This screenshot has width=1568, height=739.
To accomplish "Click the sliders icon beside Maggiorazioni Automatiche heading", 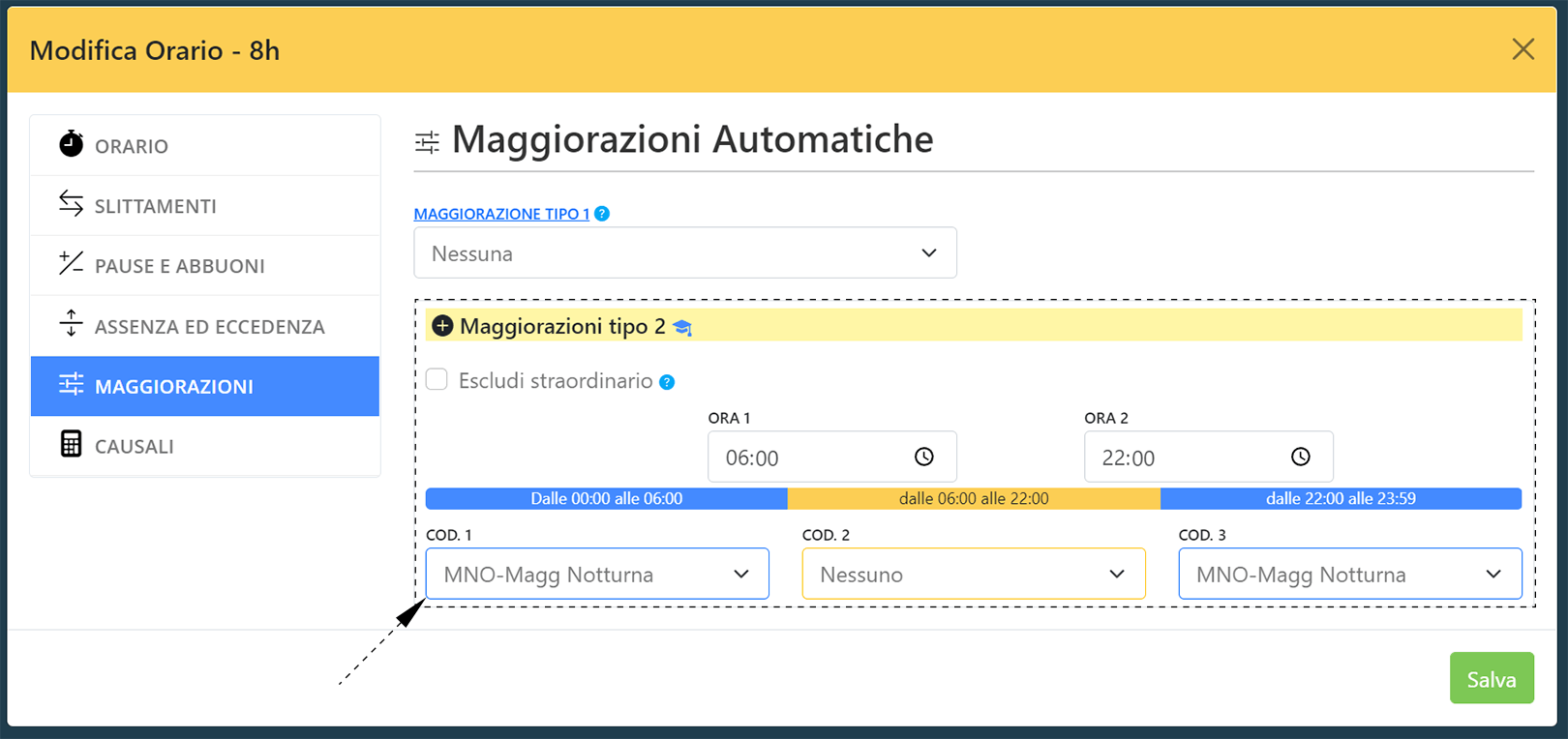I will tap(427, 142).
